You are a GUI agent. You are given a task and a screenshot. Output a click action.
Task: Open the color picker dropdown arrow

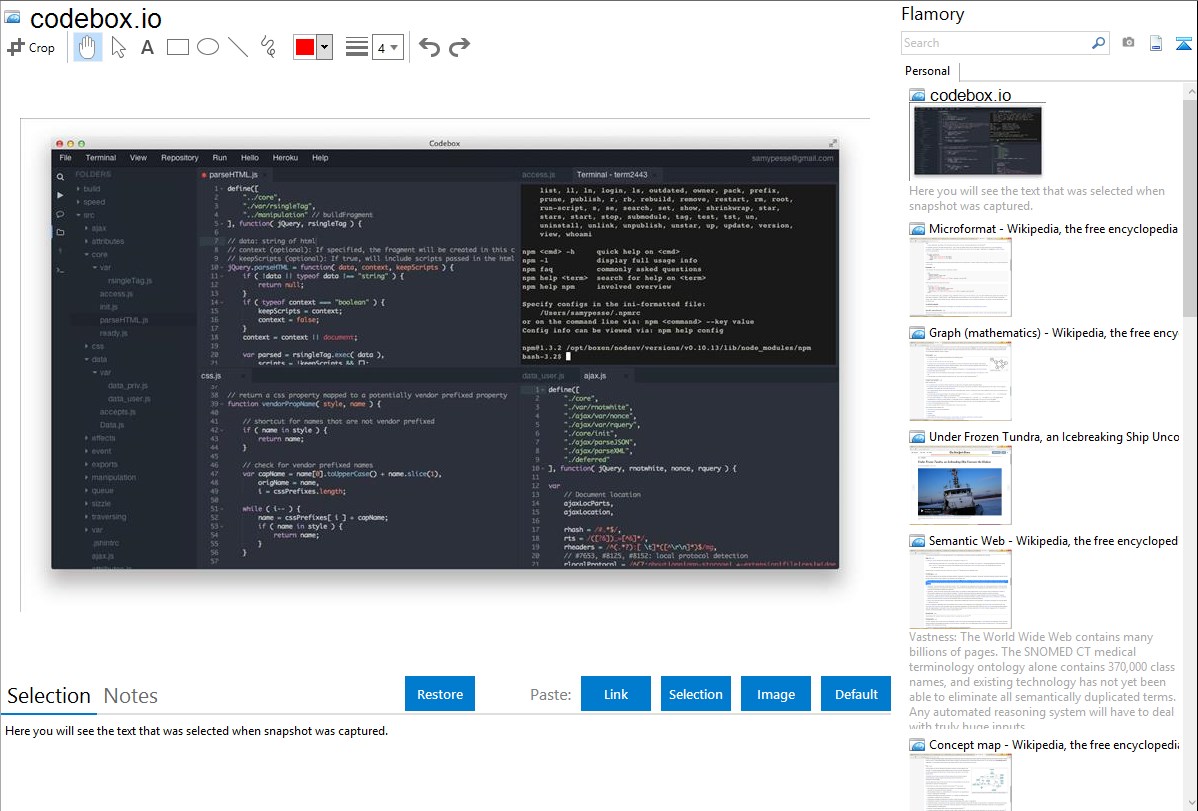(x=325, y=47)
